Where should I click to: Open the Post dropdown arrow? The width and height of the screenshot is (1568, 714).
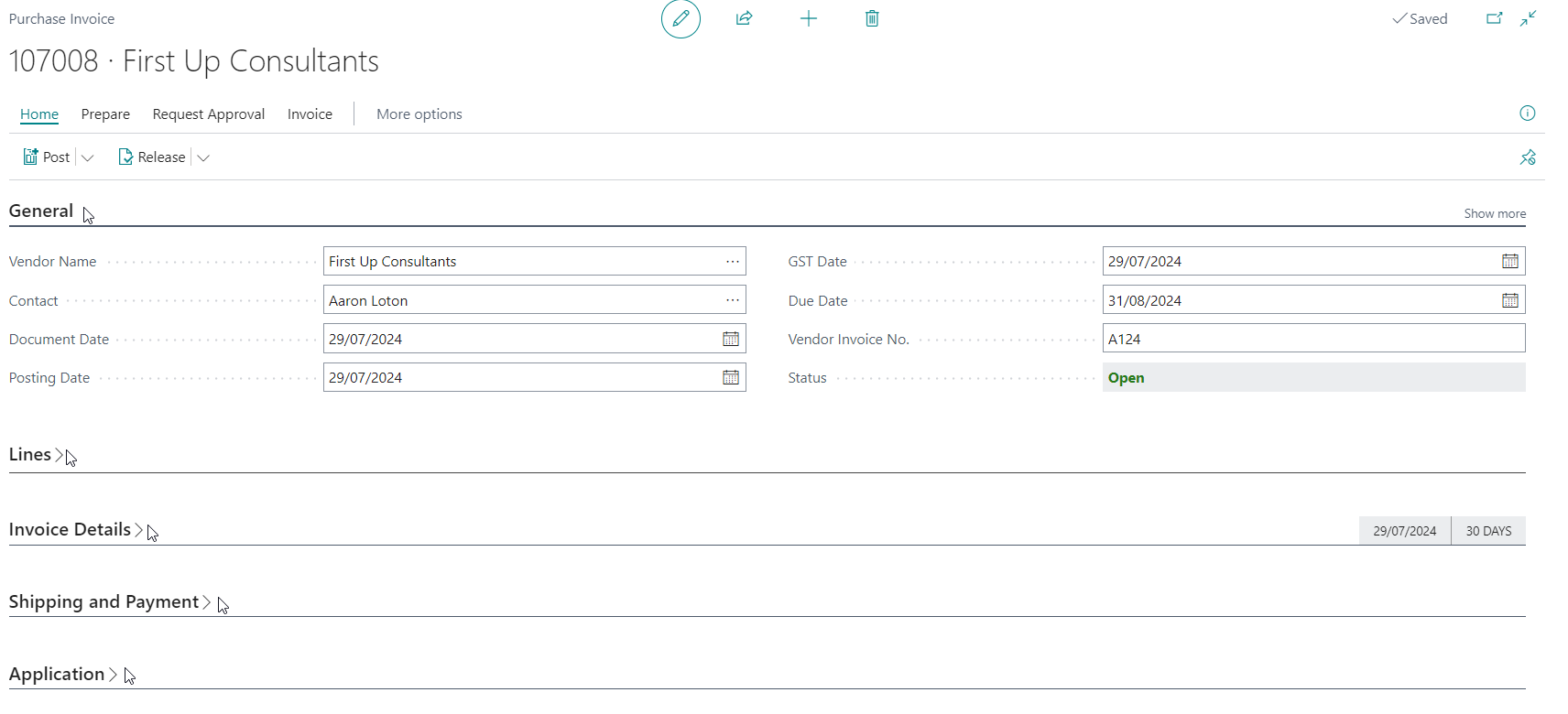click(88, 157)
